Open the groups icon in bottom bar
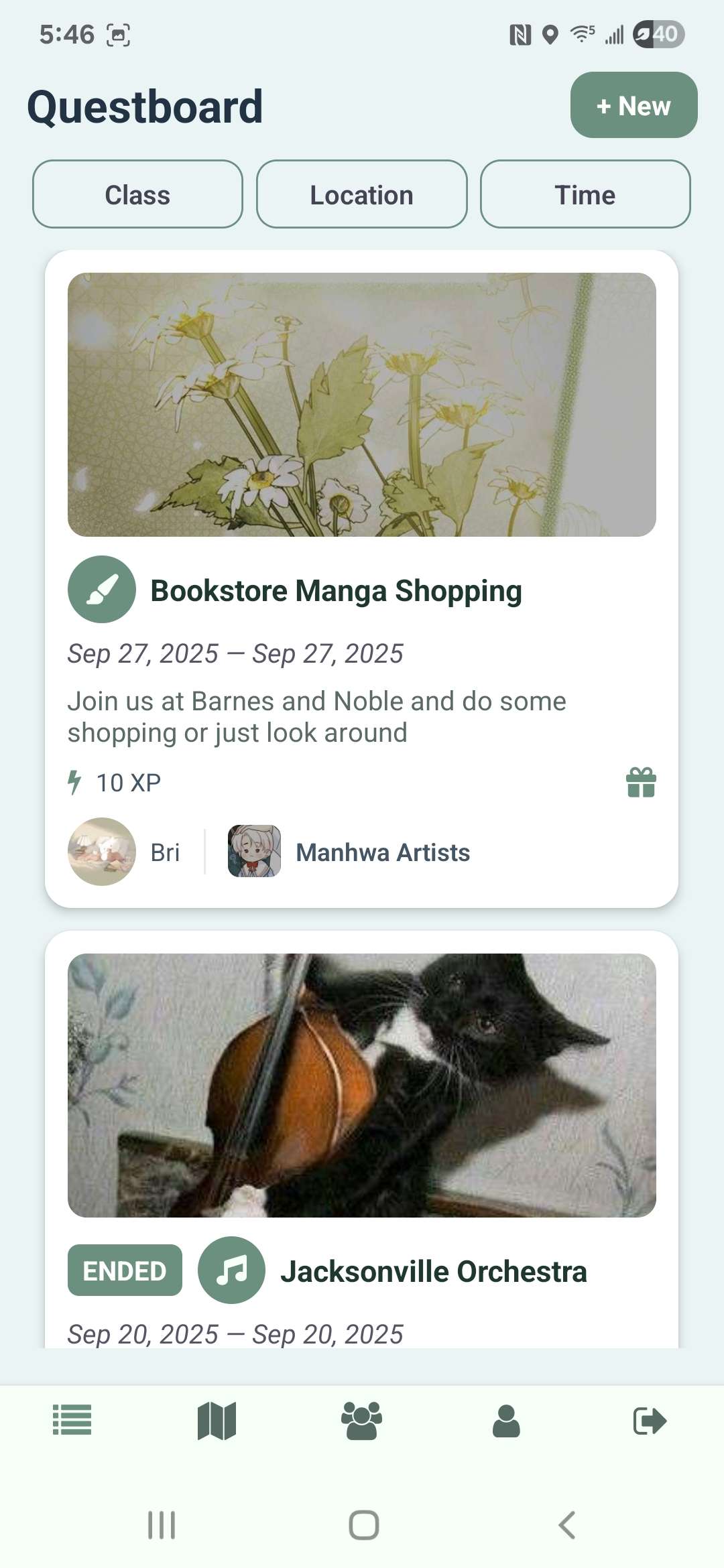Image resolution: width=724 pixels, height=1568 pixels. coord(361,1421)
